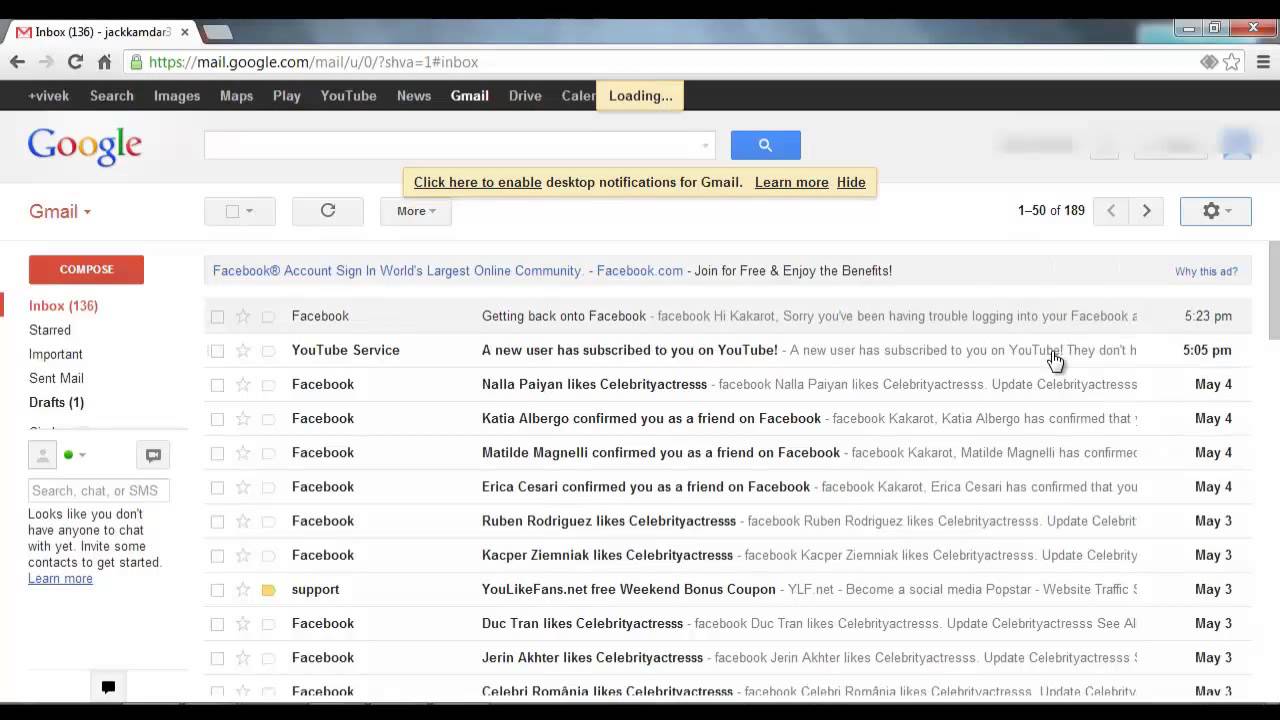The height and width of the screenshot is (720, 1280).
Task: Open the Chrome menu icon
Action: click(1263, 62)
